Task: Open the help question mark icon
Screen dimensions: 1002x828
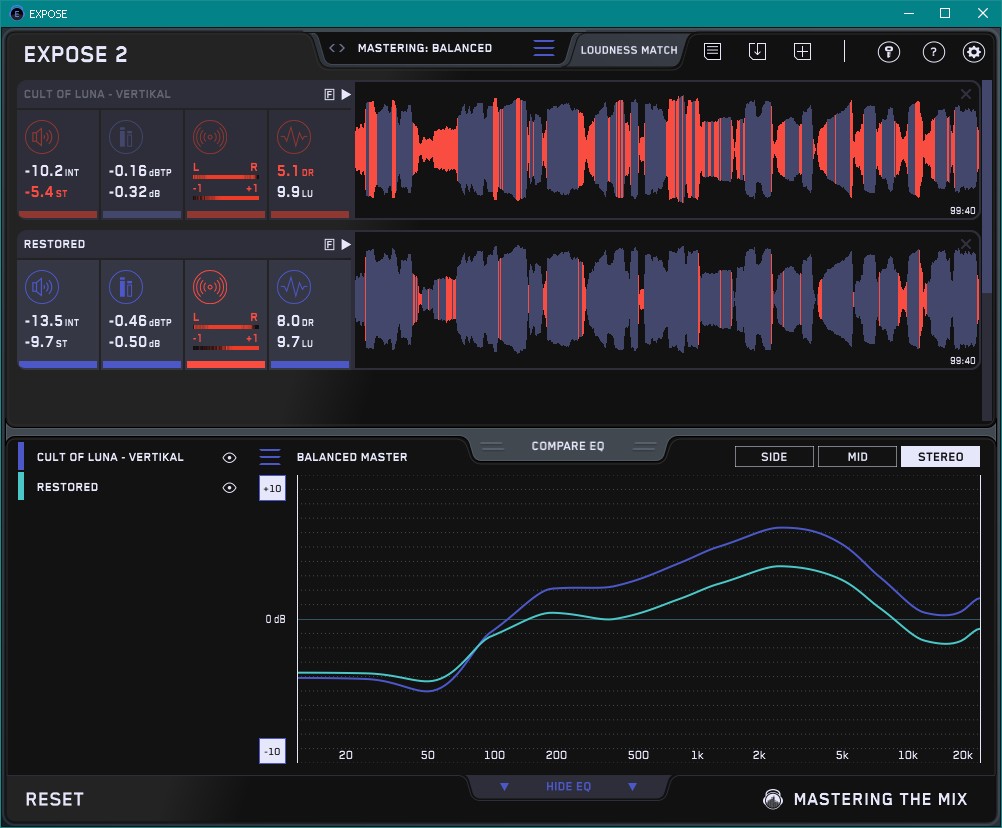Action: click(x=933, y=52)
